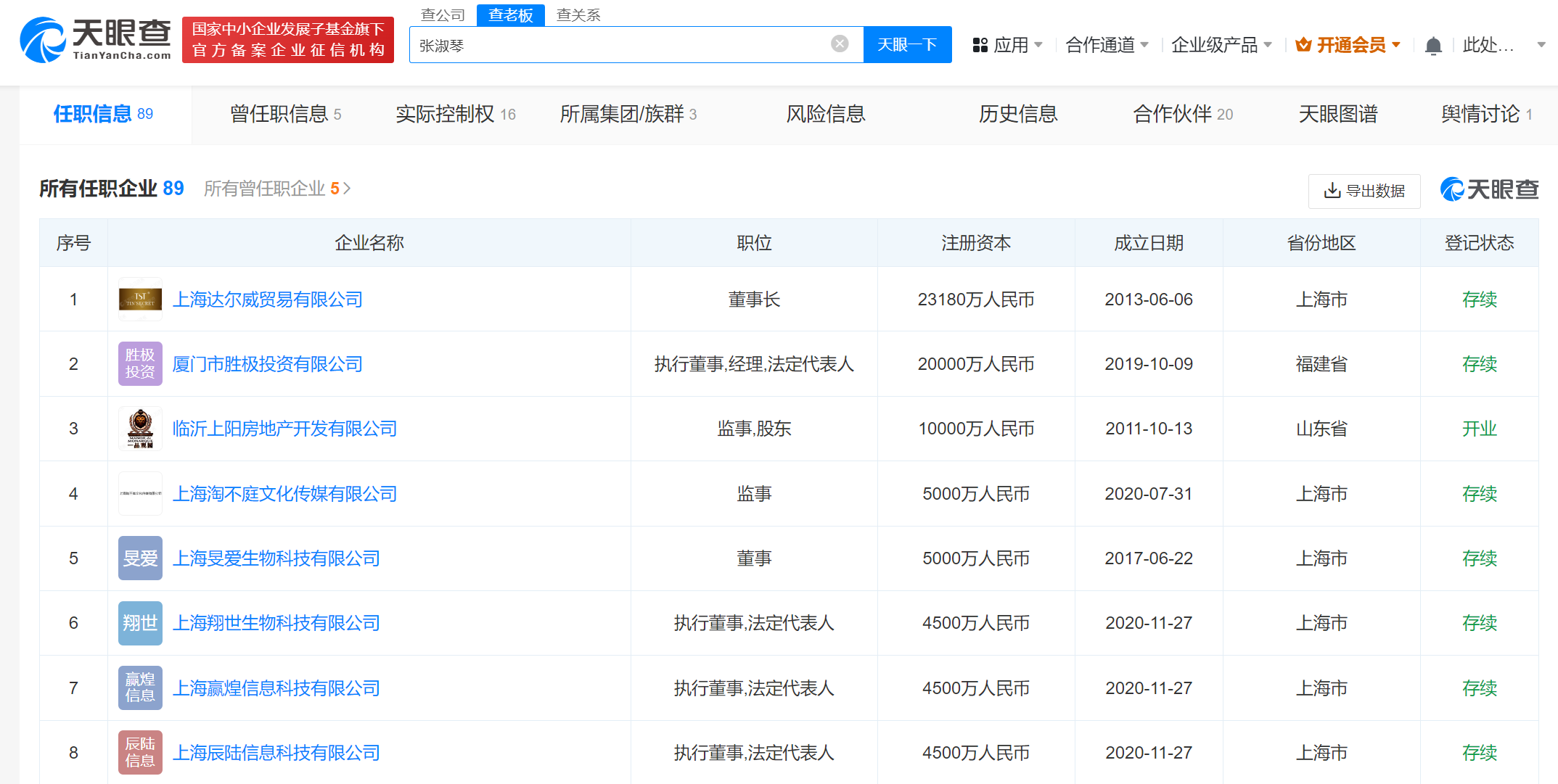Open link 临沂上阳房地产开发有限公司

point(285,428)
